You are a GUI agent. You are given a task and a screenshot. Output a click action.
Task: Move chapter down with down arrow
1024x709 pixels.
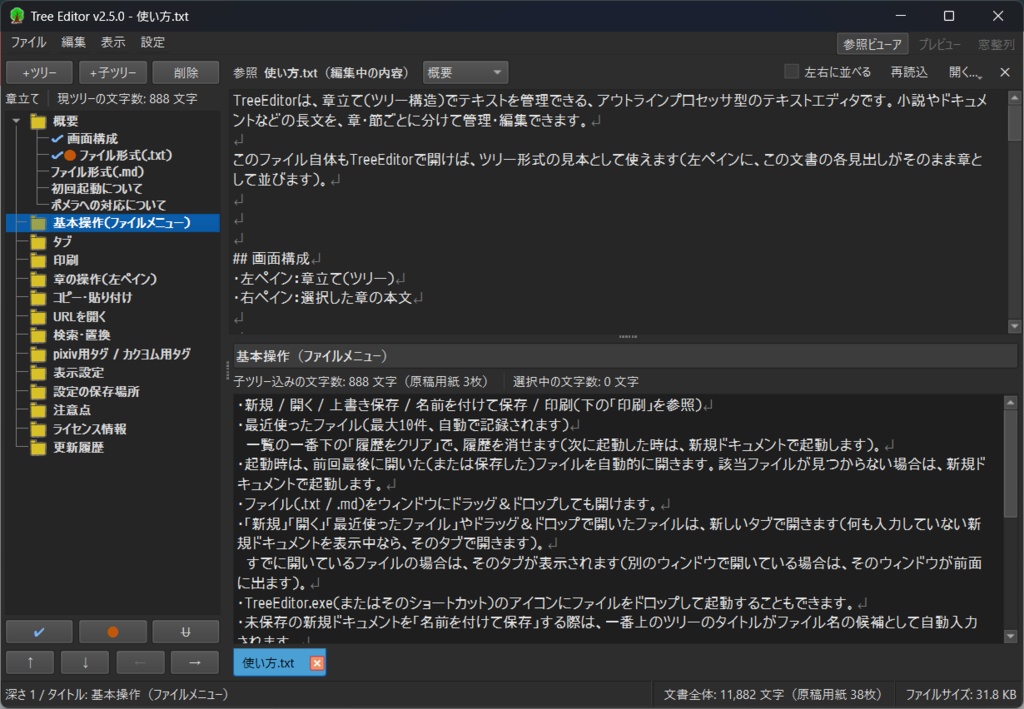(85, 662)
